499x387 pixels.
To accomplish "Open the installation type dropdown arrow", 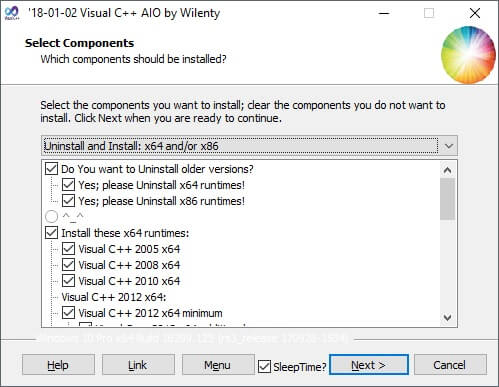I will coord(449,146).
